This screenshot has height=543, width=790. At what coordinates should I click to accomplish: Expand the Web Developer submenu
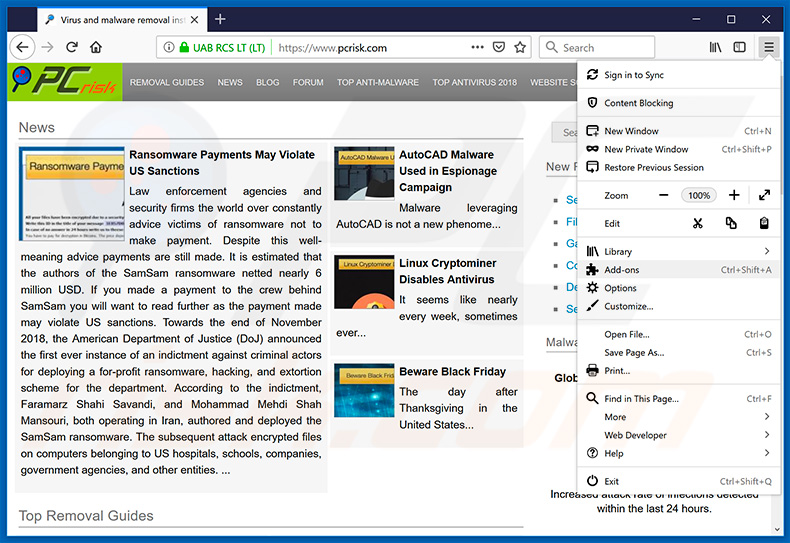point(767,435)
